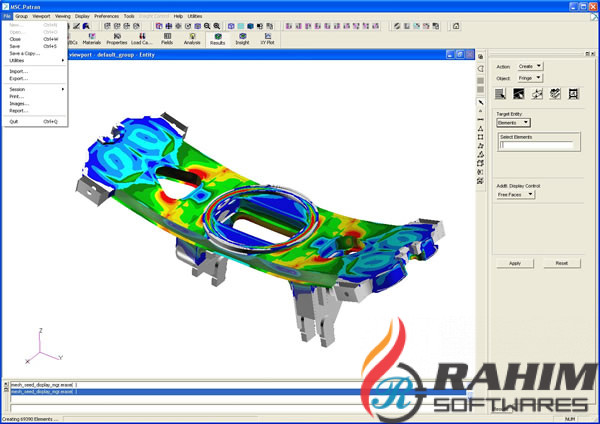Open the Fields application
The height and width of the screenshot is (424, 600).
click(167, 39)
